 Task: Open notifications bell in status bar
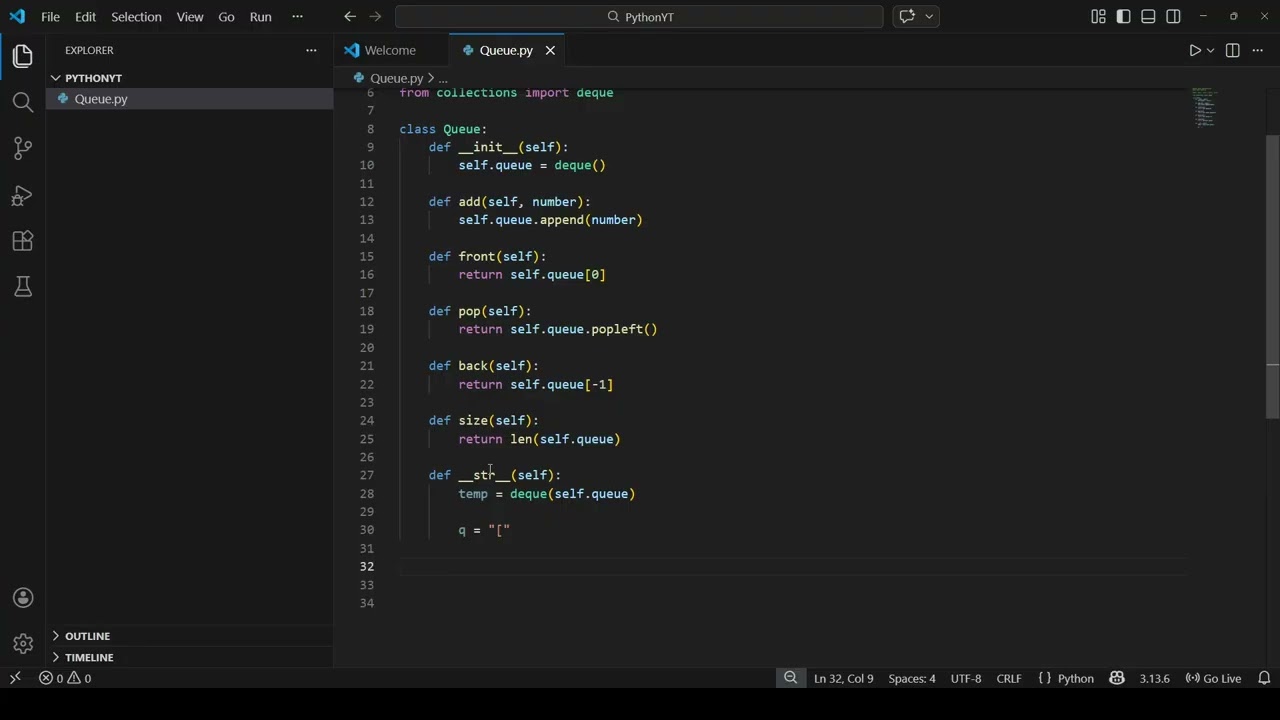point(1264,678)
